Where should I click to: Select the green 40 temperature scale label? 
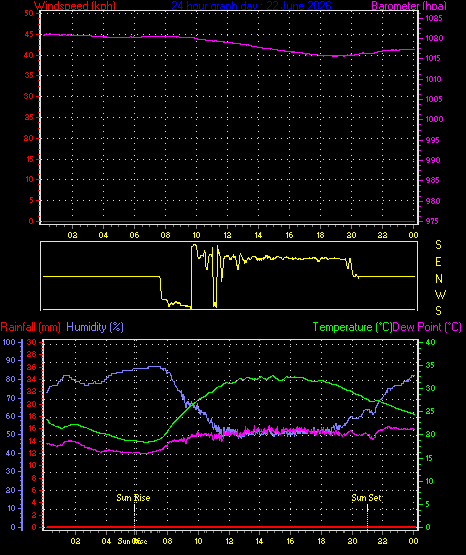pyautogui.click(x=430, y=342)
